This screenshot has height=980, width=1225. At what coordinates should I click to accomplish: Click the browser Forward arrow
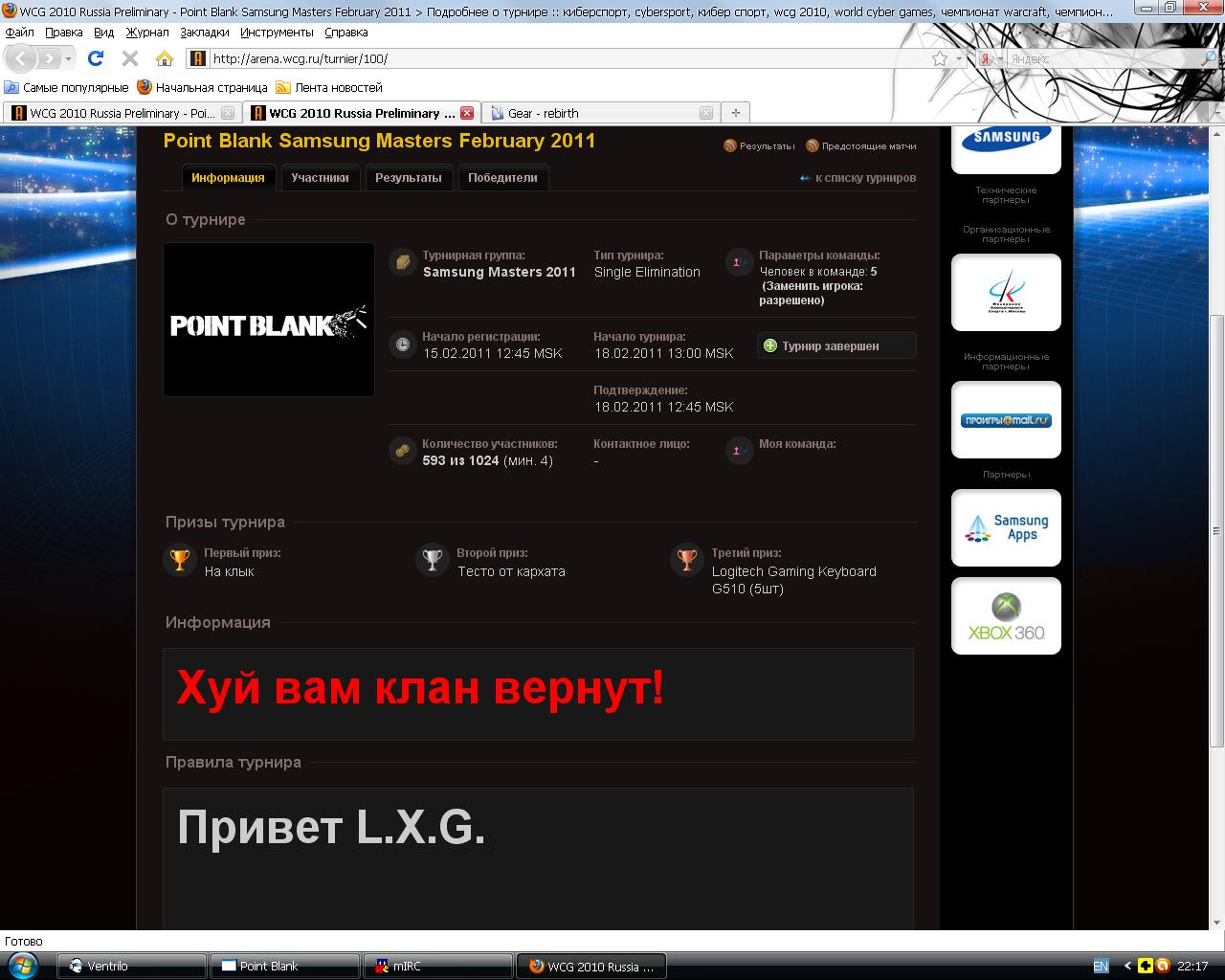pos(48,58)
